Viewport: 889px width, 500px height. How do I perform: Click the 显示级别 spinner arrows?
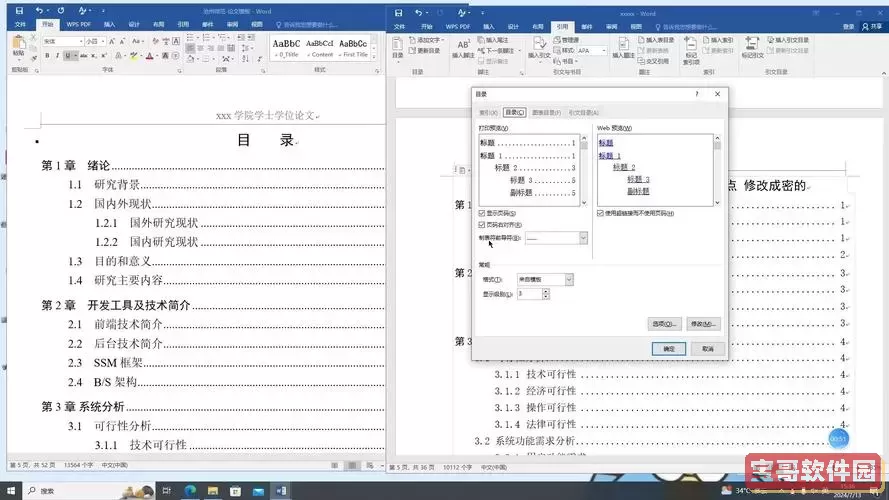[x=546, y=293]
